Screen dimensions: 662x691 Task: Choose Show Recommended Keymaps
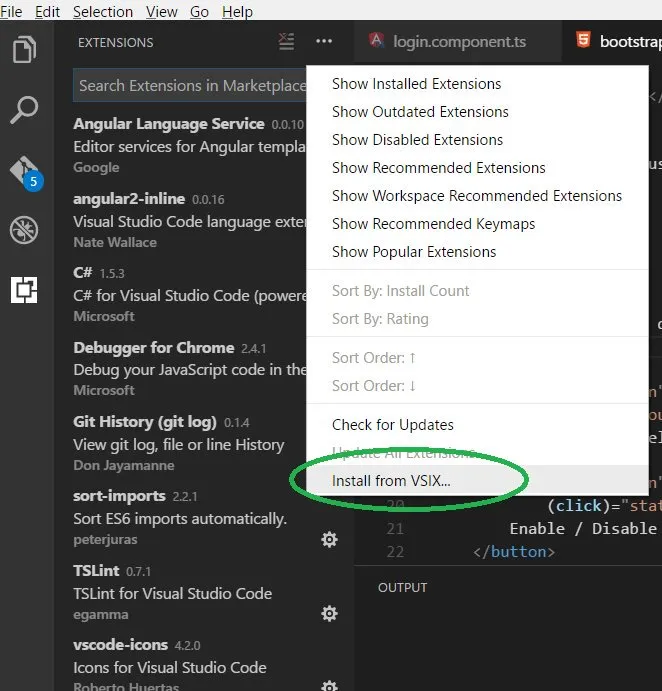477,224
